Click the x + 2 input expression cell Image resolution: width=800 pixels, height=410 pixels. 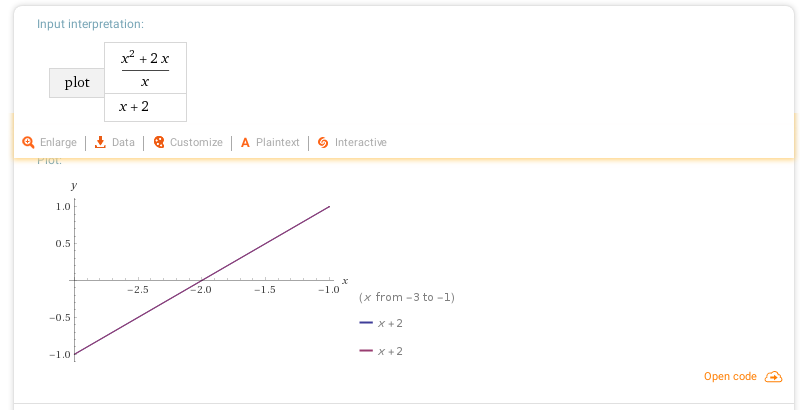tap(145, 108)
